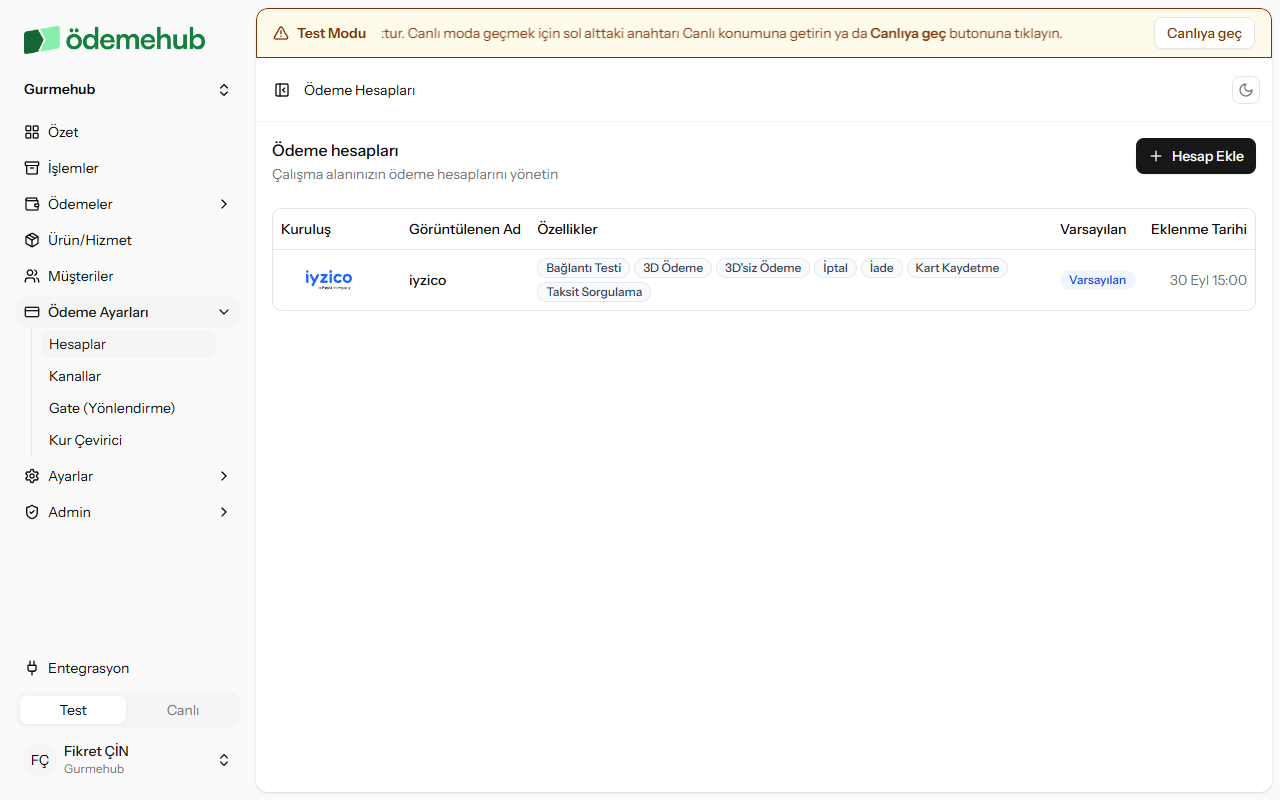Expand the Admin submenu chevron
This screenshot has height=800, width=1280.
click(x=224, y=512)
